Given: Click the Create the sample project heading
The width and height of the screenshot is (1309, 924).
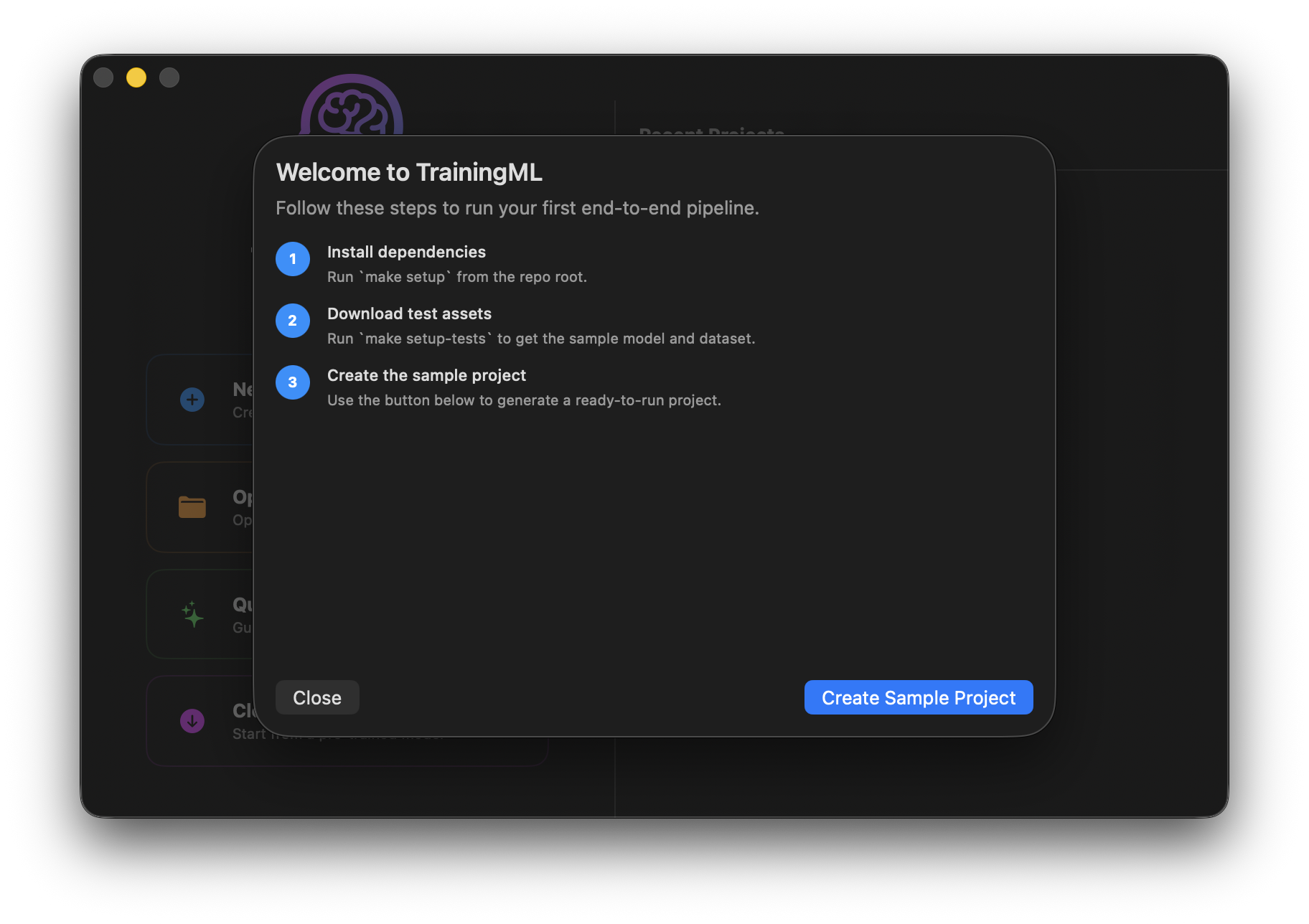Looking at the screenshot, I should coord(426,375).
